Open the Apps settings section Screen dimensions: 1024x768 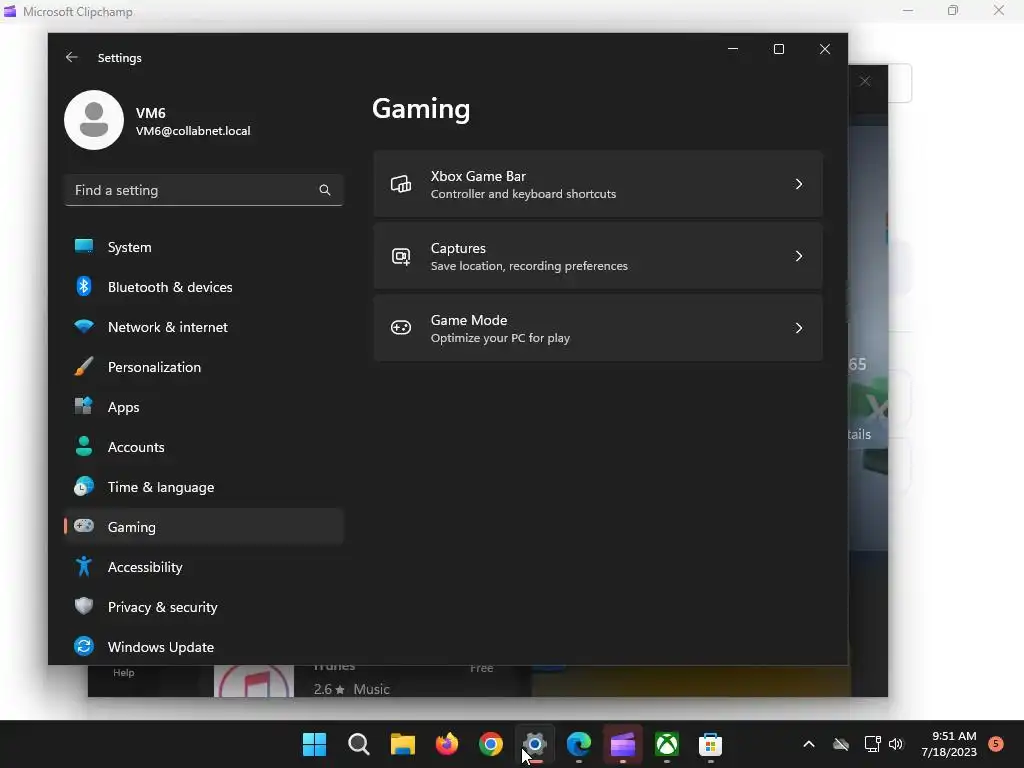point(204,407)
